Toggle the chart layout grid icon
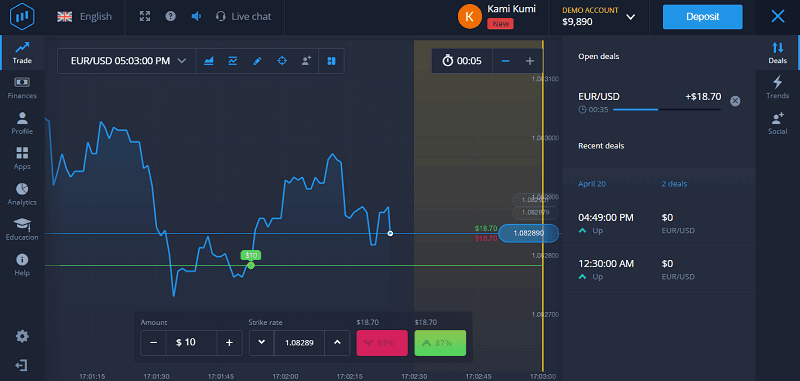Viewport: 800px width, 381px height. (x=331, y=61)
